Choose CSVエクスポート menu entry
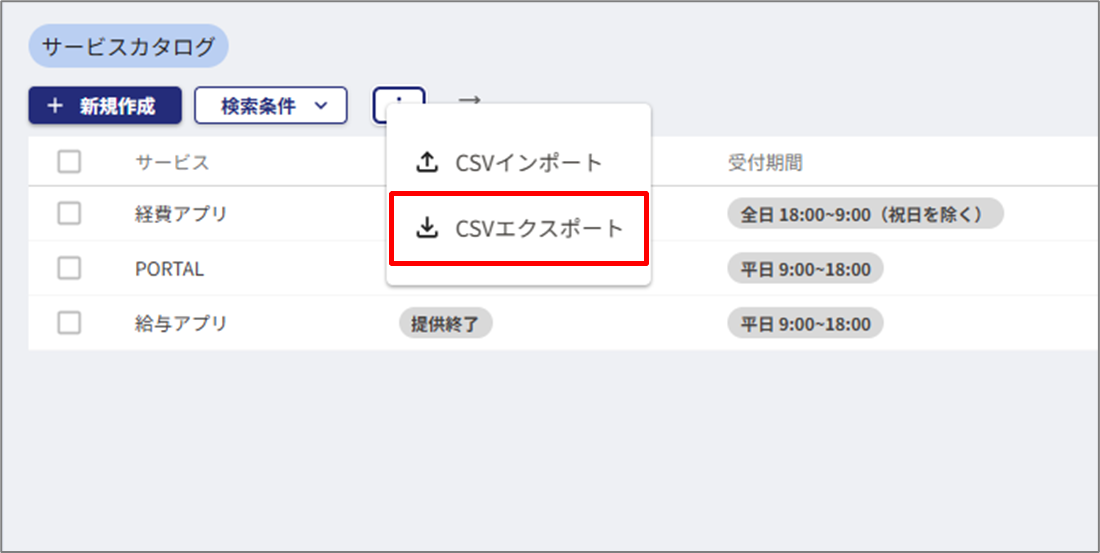 click(x=518, y=229)
